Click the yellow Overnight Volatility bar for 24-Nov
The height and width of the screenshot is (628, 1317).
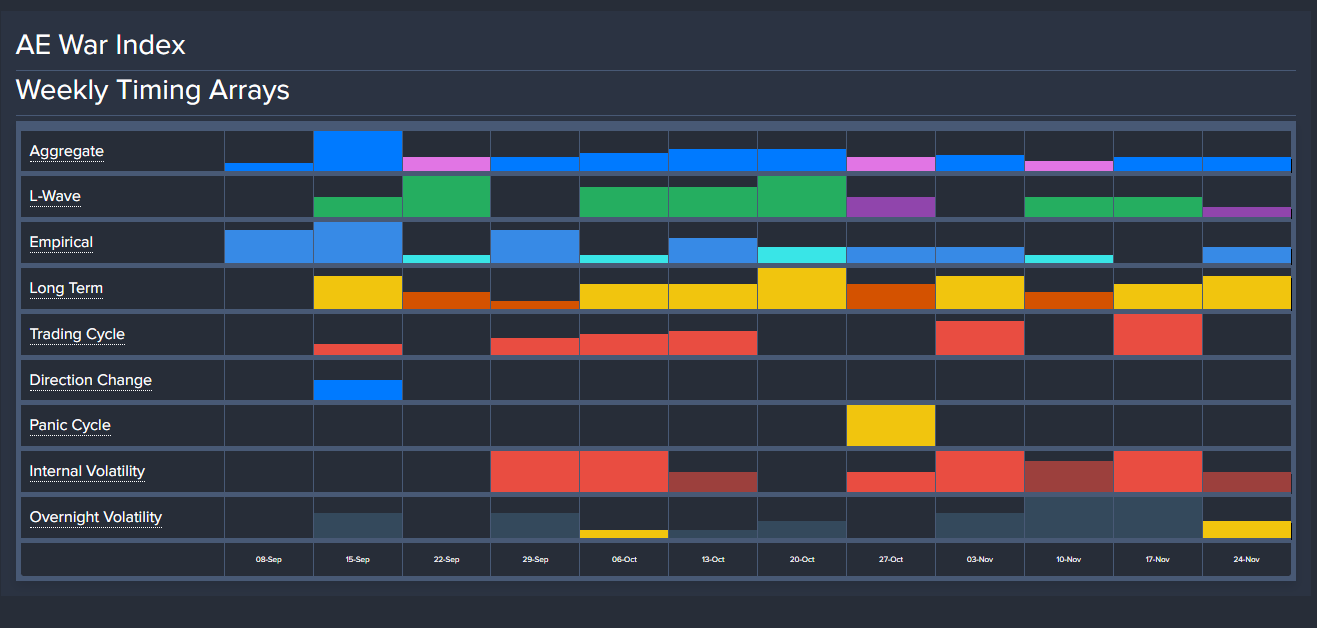pyautogui.click(x=1246, y=530)
